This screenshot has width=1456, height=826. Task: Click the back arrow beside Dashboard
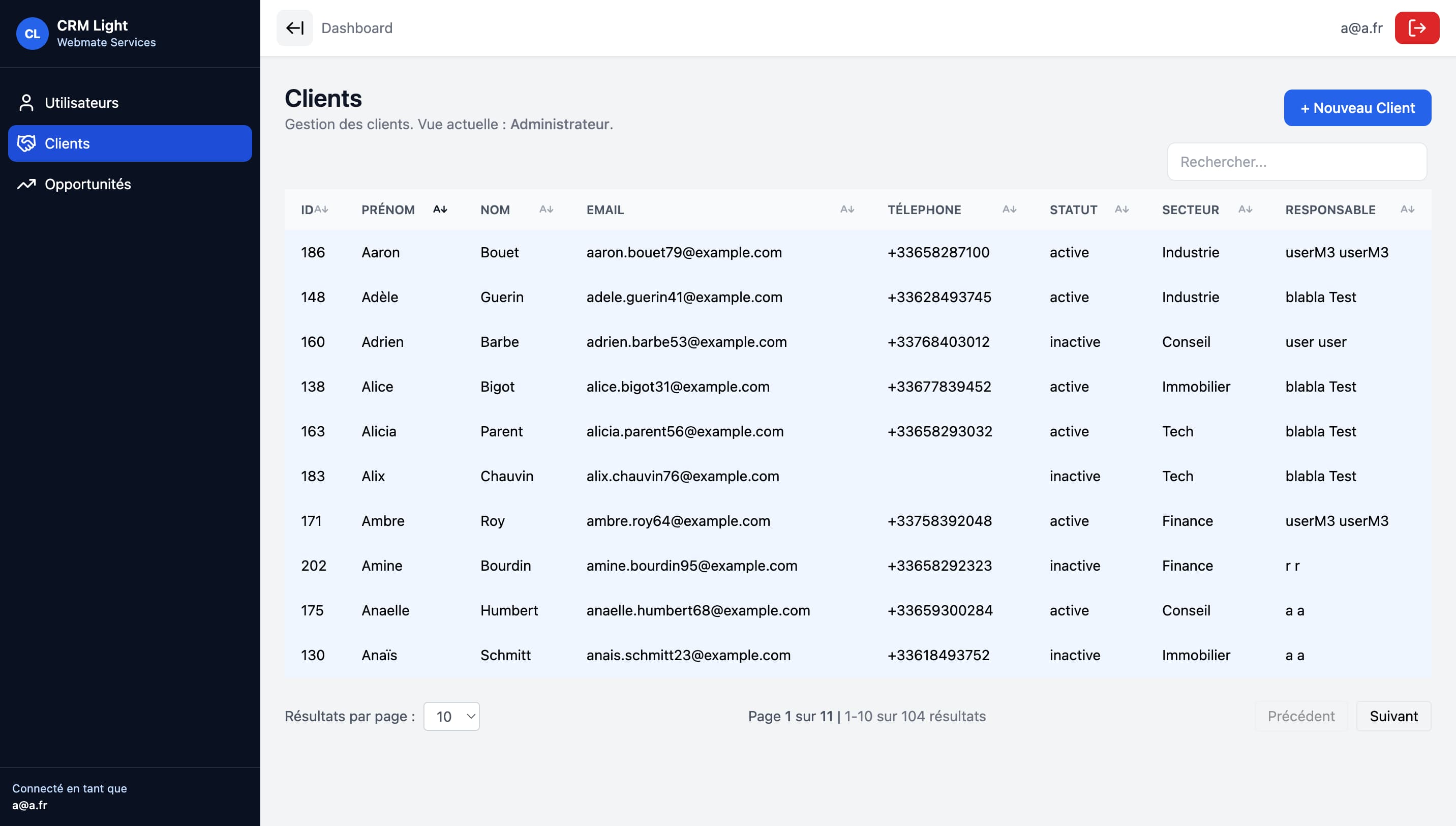294,28
